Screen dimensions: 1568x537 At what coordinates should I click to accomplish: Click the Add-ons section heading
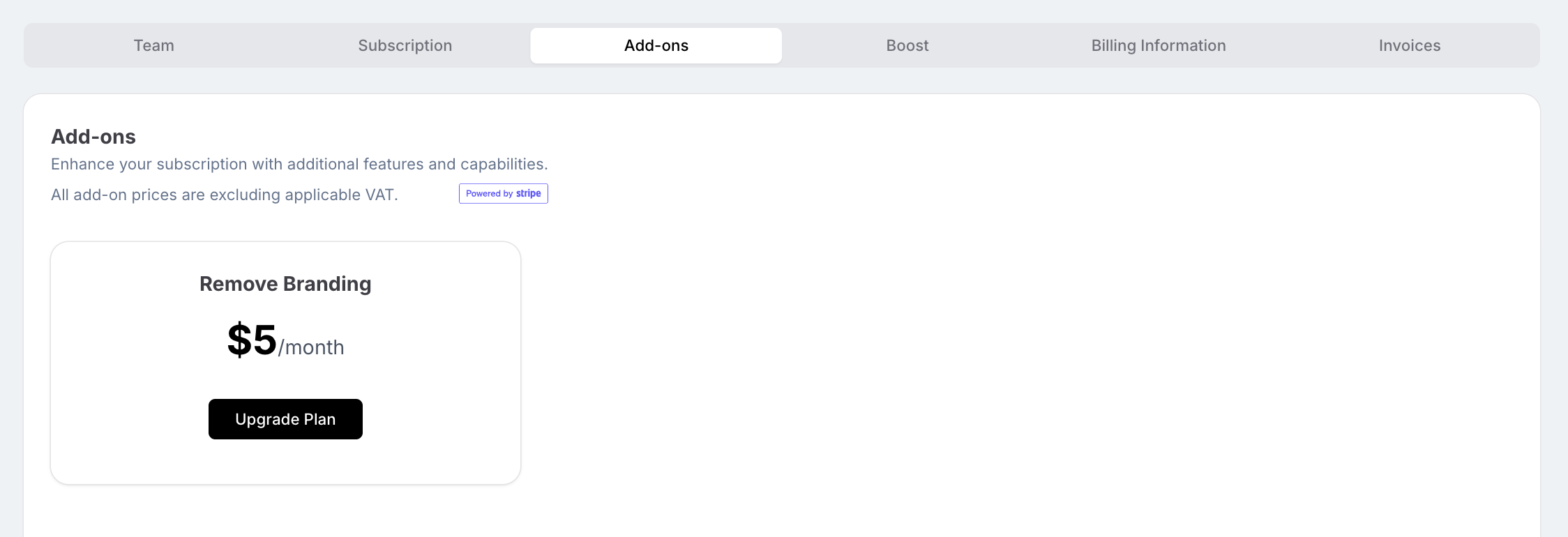[x=93, y=137]
